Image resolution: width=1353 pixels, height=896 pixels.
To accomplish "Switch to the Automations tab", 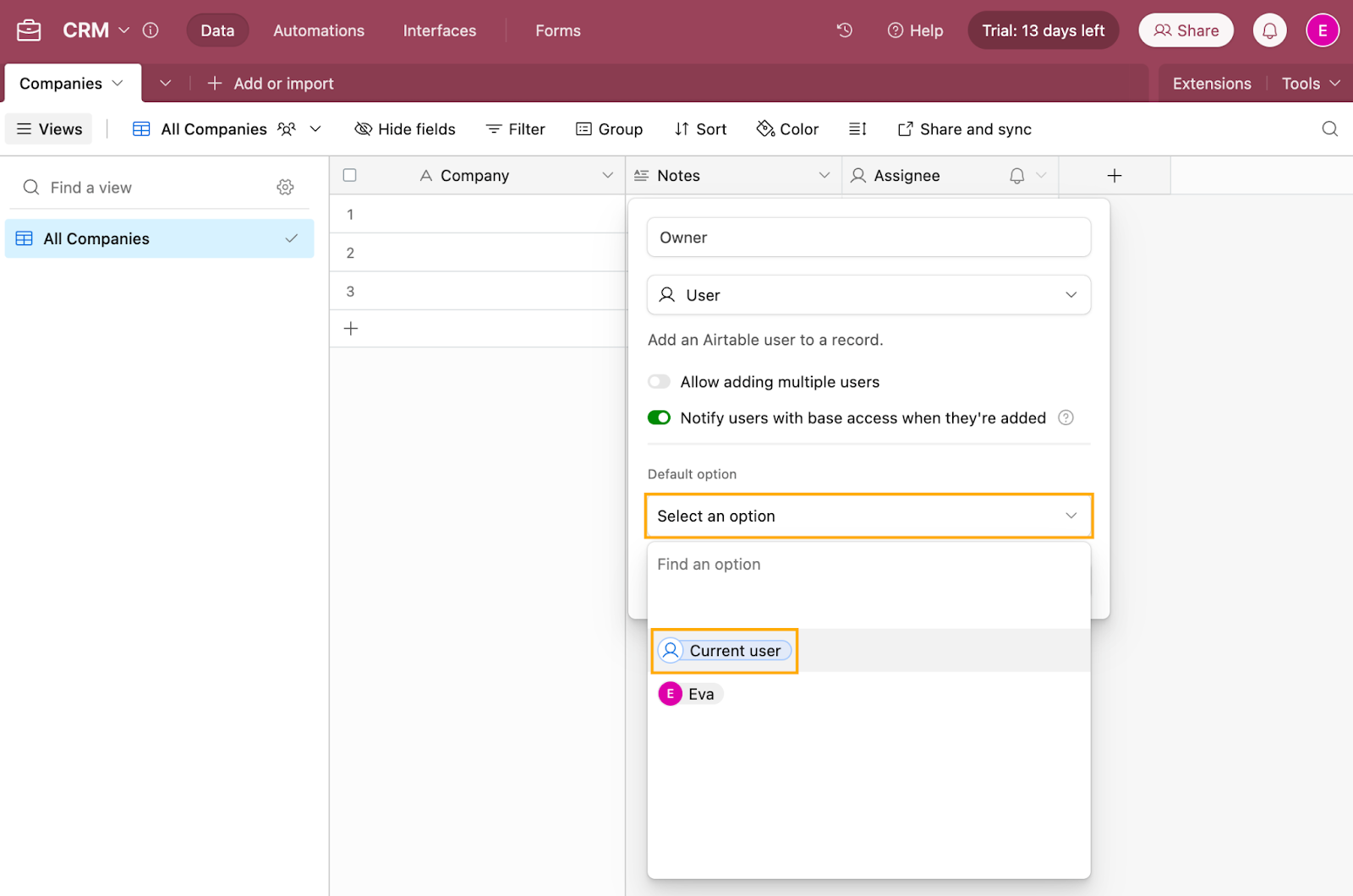I will [319, 30].
